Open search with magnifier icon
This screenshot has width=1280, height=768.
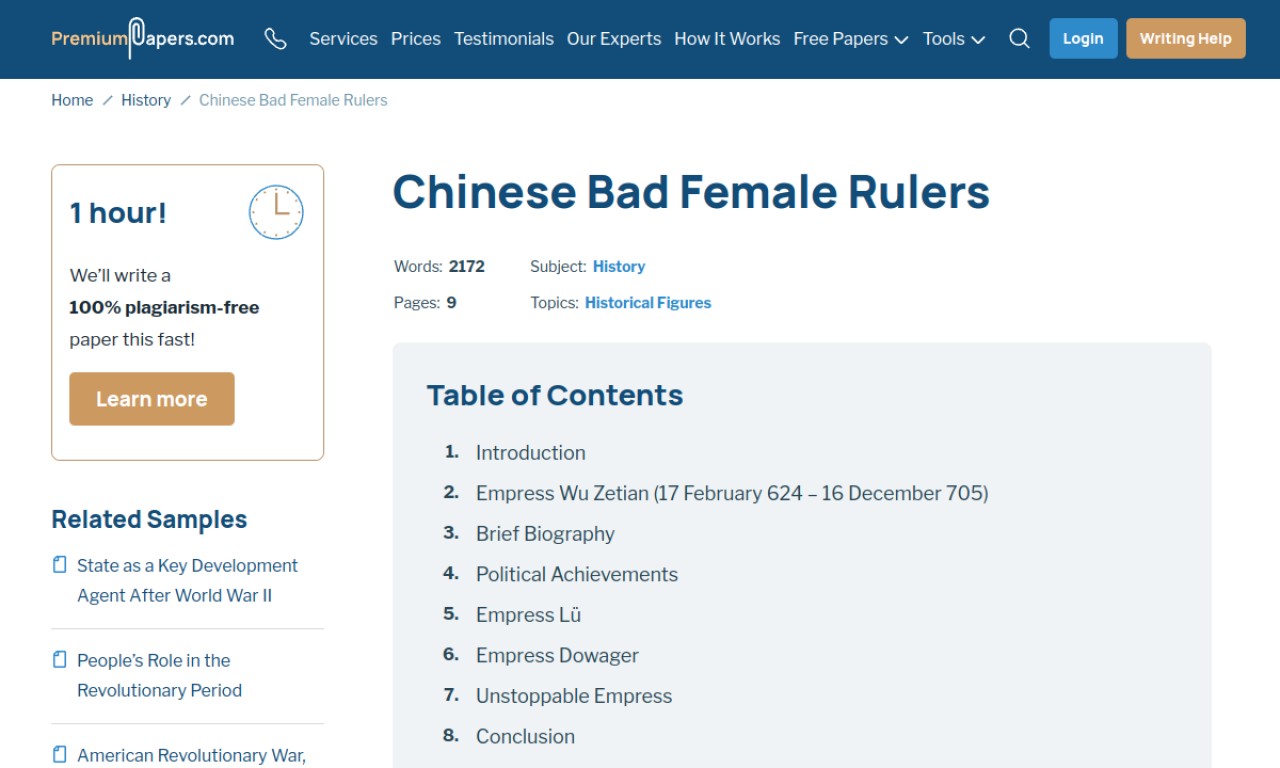click(x=1019, y=39)
